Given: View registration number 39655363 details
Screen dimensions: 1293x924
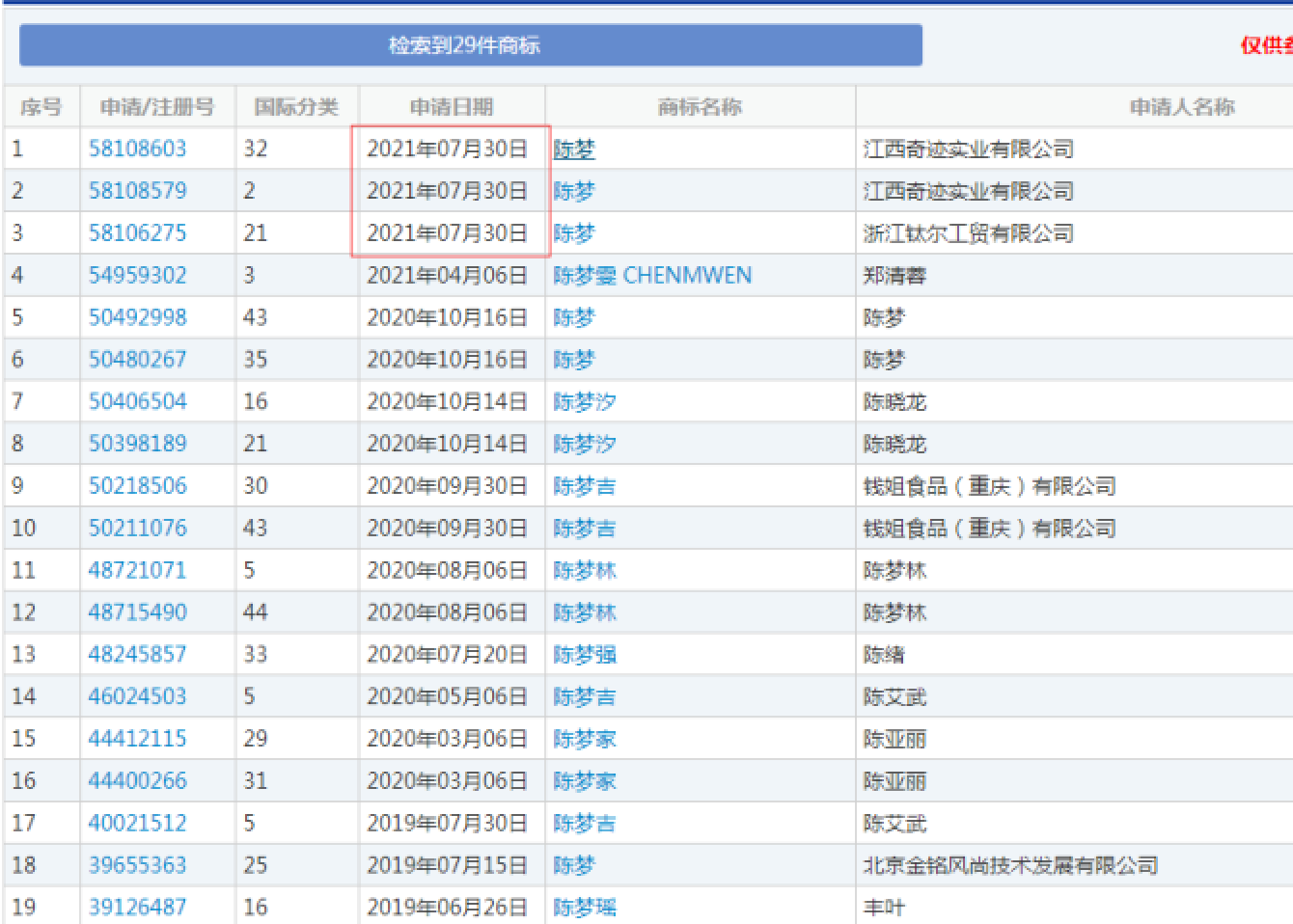Looking at the screenshot, I should point(137,865).
